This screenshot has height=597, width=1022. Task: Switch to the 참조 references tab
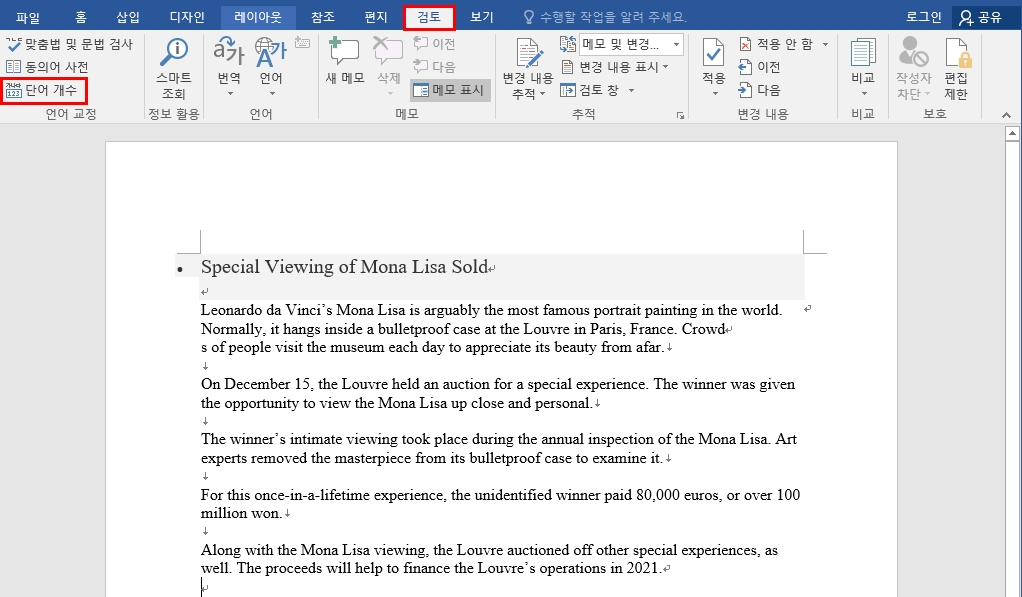[x=323, y=17]
